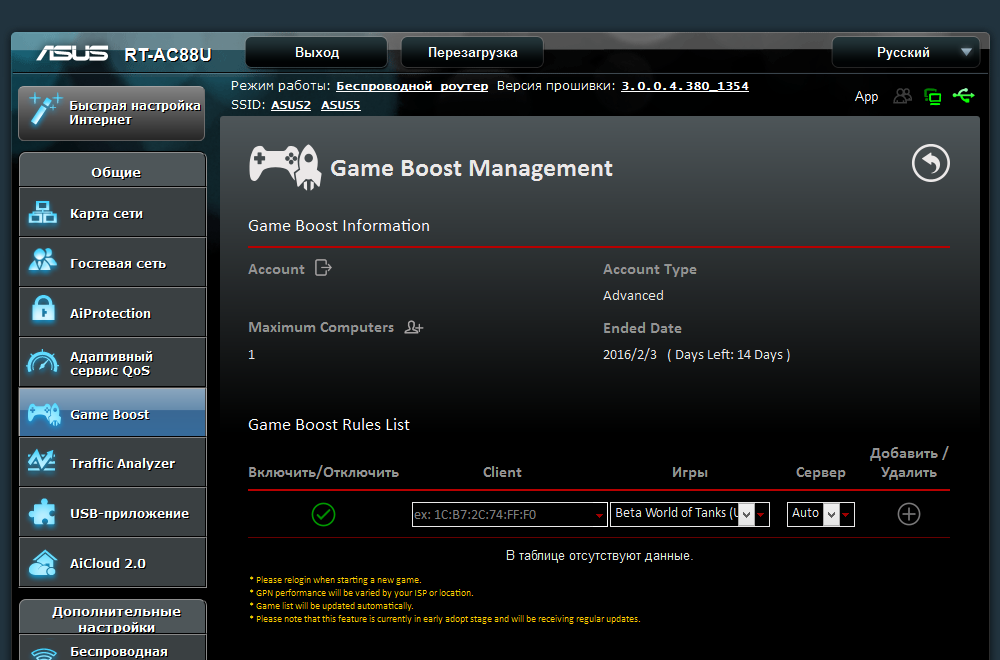Open Беспроводная сеть menu item

(113, 648)
